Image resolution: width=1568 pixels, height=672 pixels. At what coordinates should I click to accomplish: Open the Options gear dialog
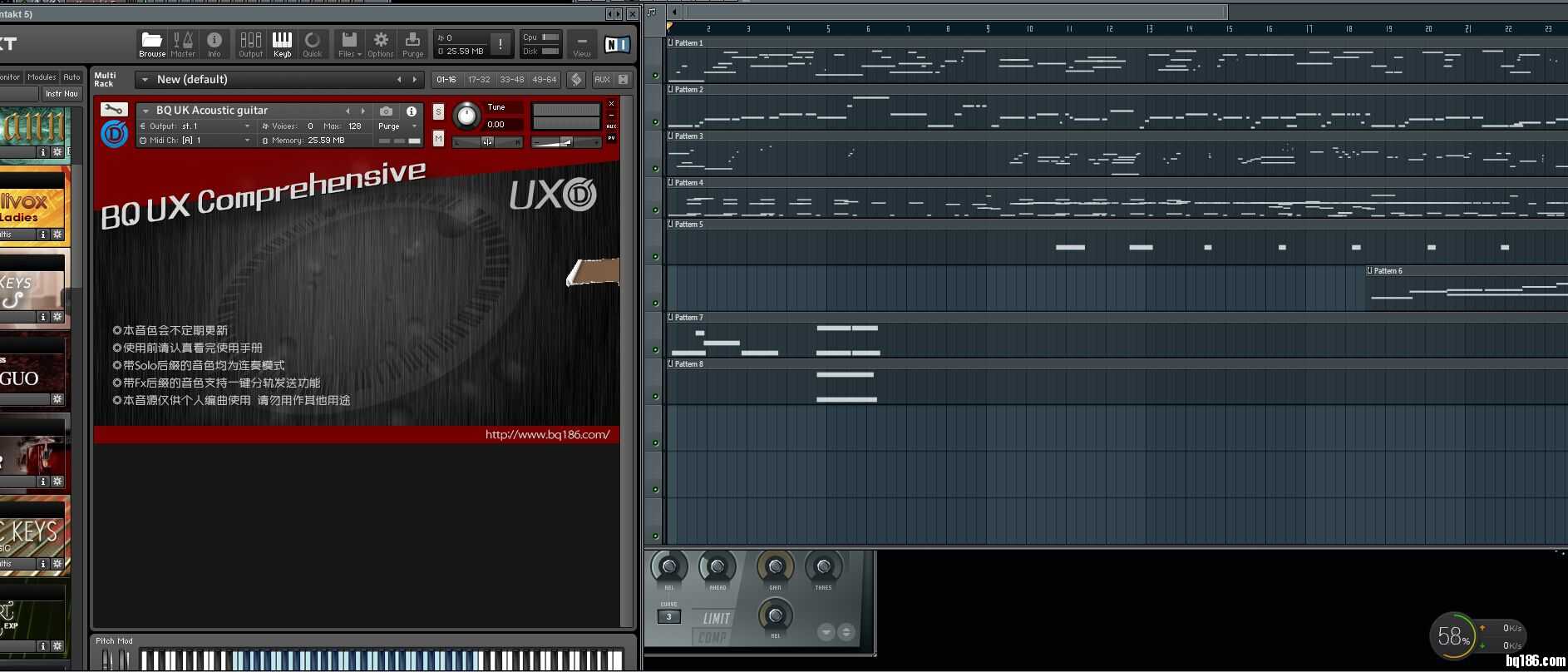pos(381,44)
